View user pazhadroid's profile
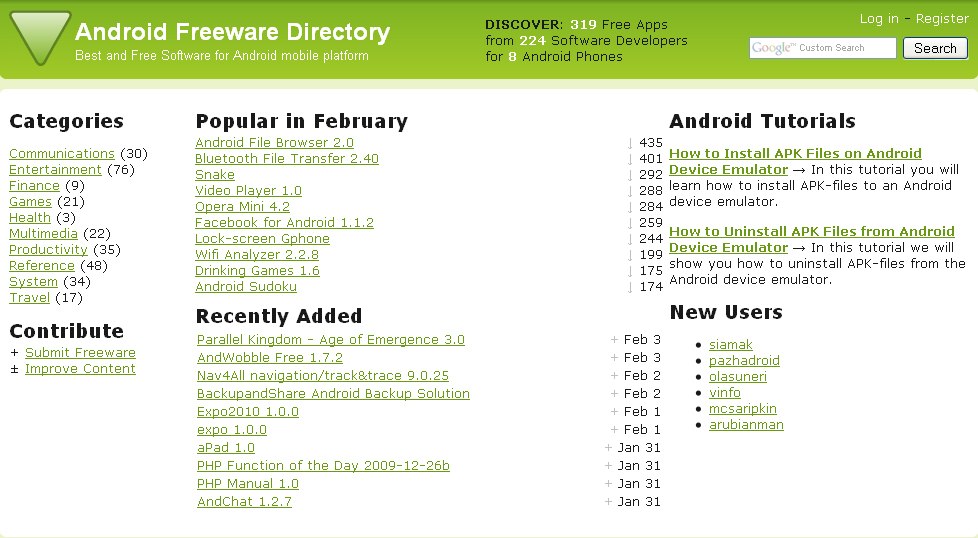 click(x=744, y=360)
